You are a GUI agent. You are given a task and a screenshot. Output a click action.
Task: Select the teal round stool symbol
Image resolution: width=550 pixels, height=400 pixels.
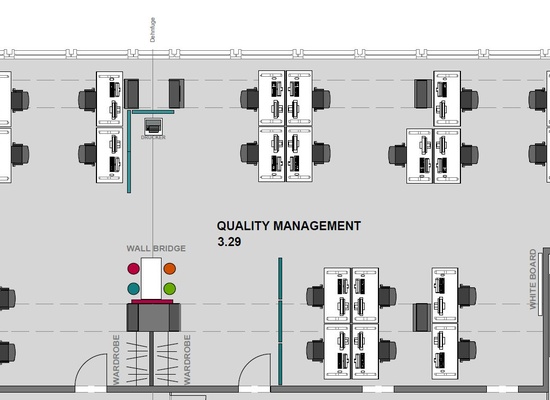click(133, 289)
